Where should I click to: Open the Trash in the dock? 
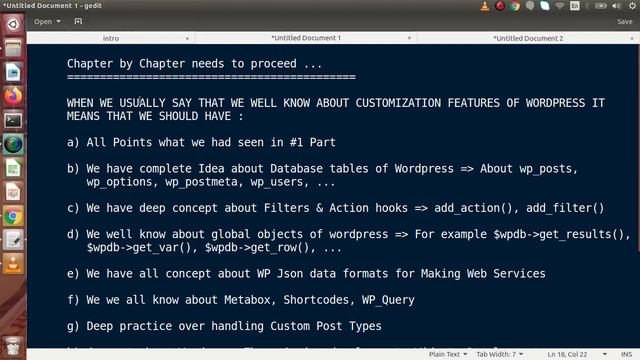pos(13,346)
